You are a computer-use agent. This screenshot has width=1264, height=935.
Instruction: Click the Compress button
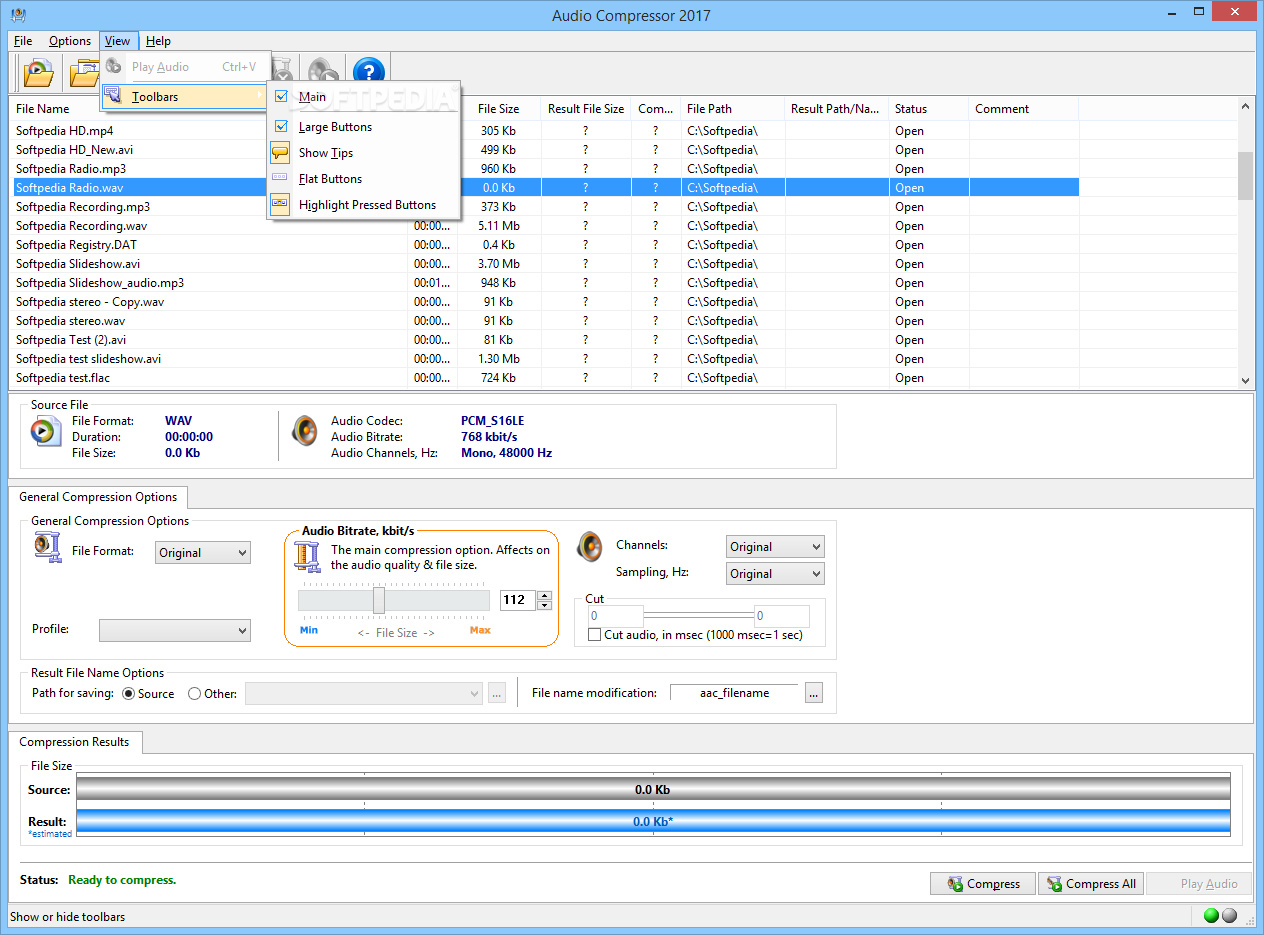[x=983, y=884]
